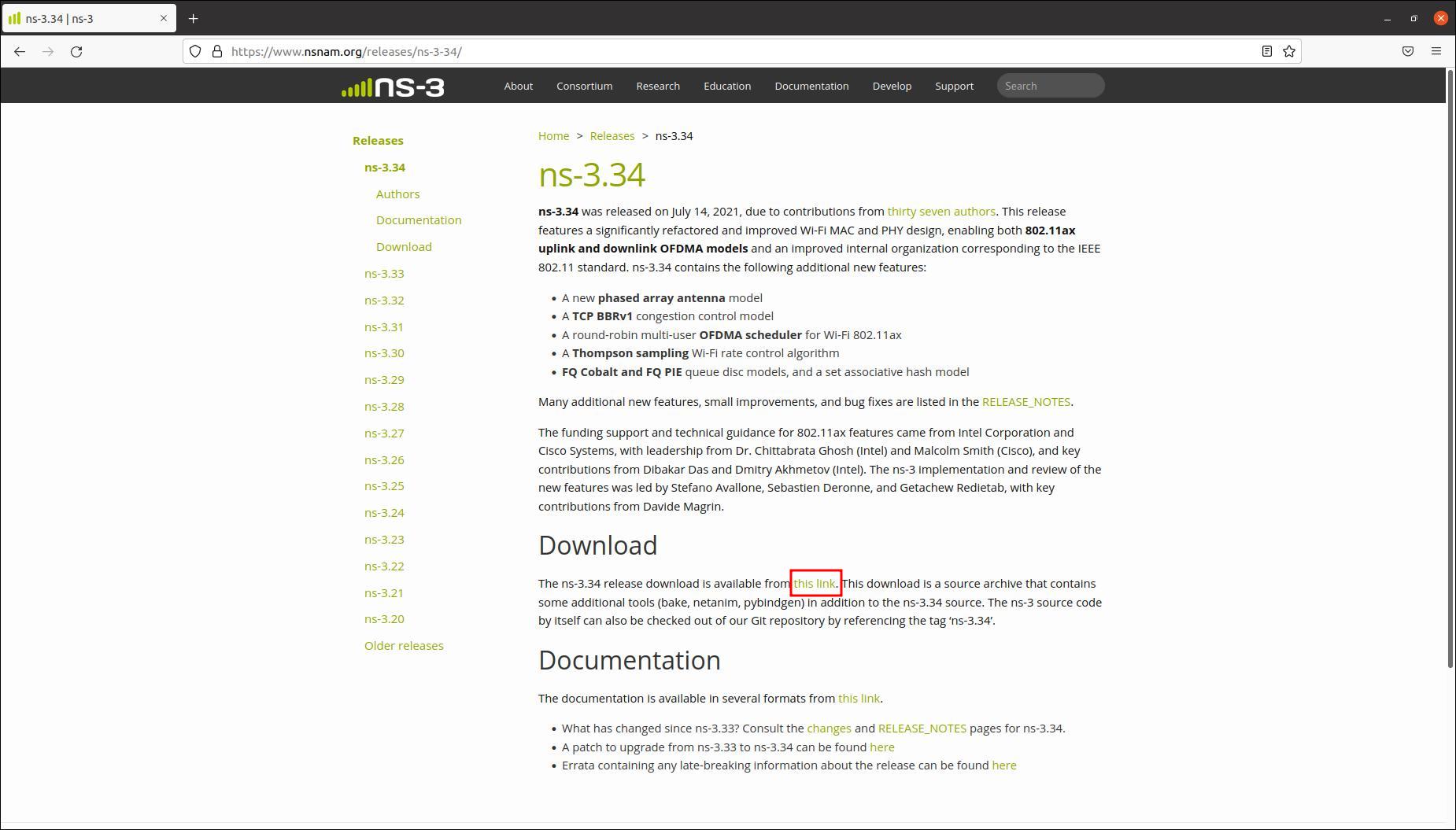The height and width of the screenshot is (830, 1456).
Task: Click 'here' link for Errata
Action: tap(1004, 765)
